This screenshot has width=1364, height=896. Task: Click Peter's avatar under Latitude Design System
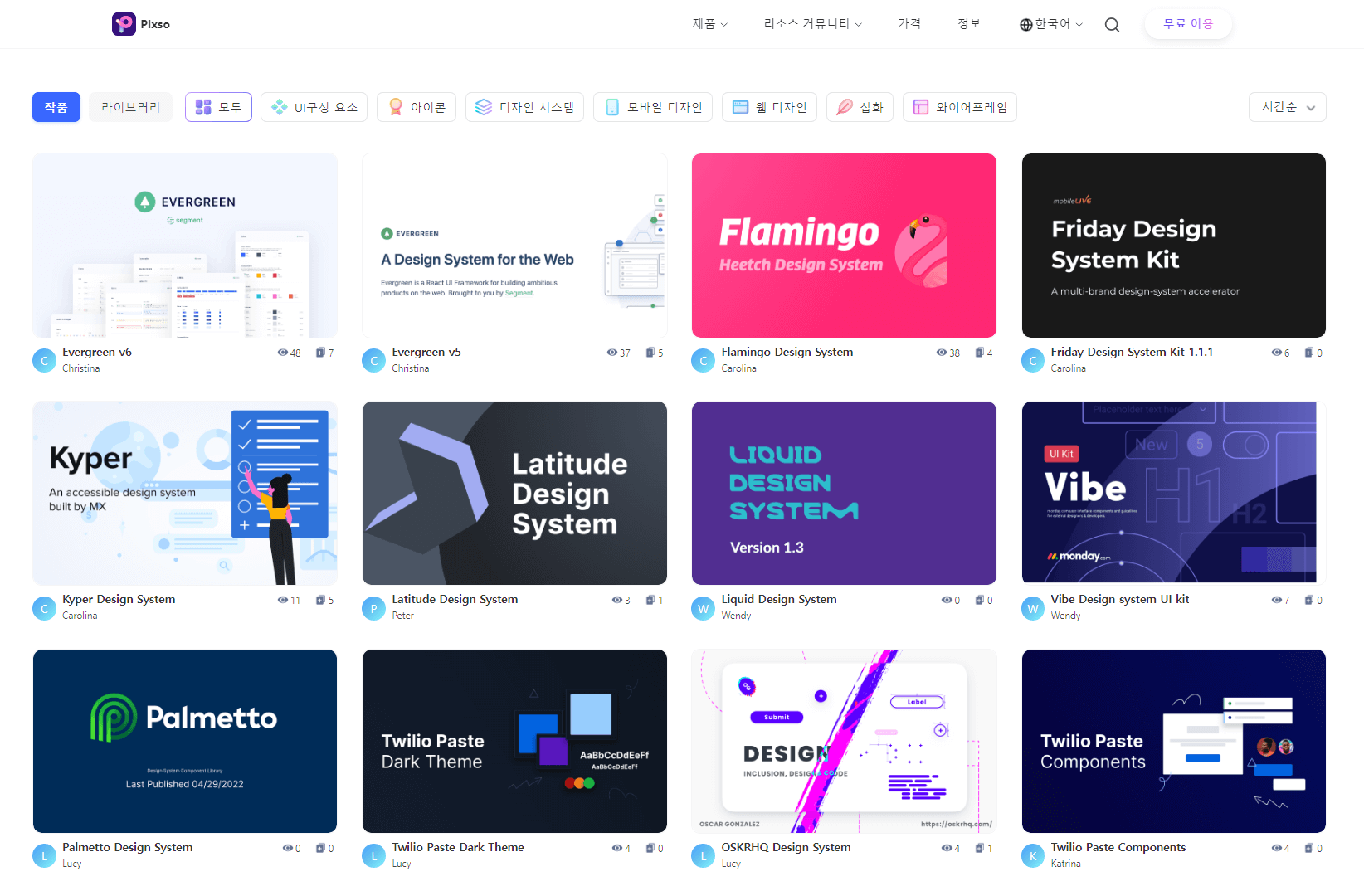coord(373,608)
